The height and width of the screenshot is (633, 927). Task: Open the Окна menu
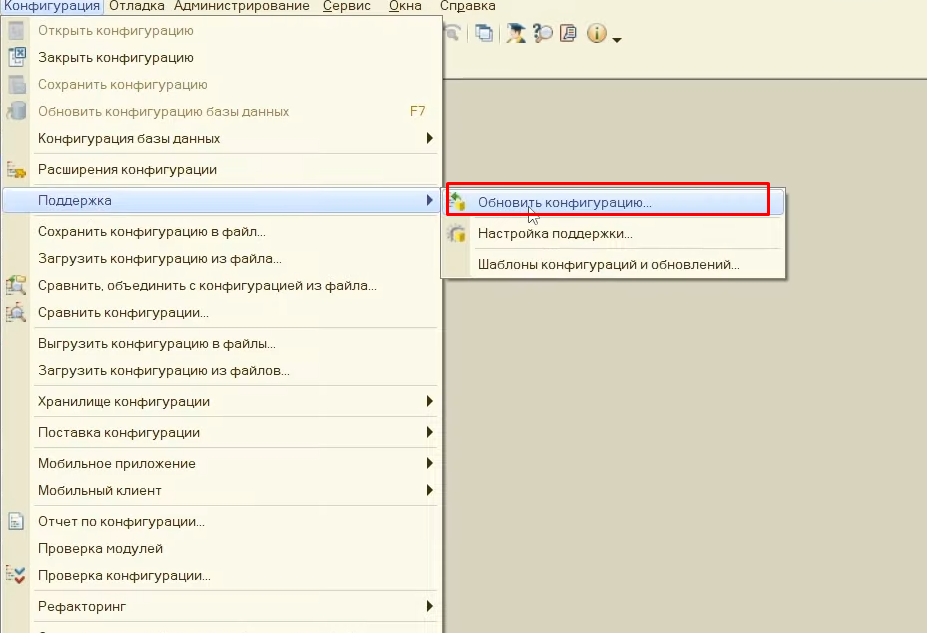(405, 7)
